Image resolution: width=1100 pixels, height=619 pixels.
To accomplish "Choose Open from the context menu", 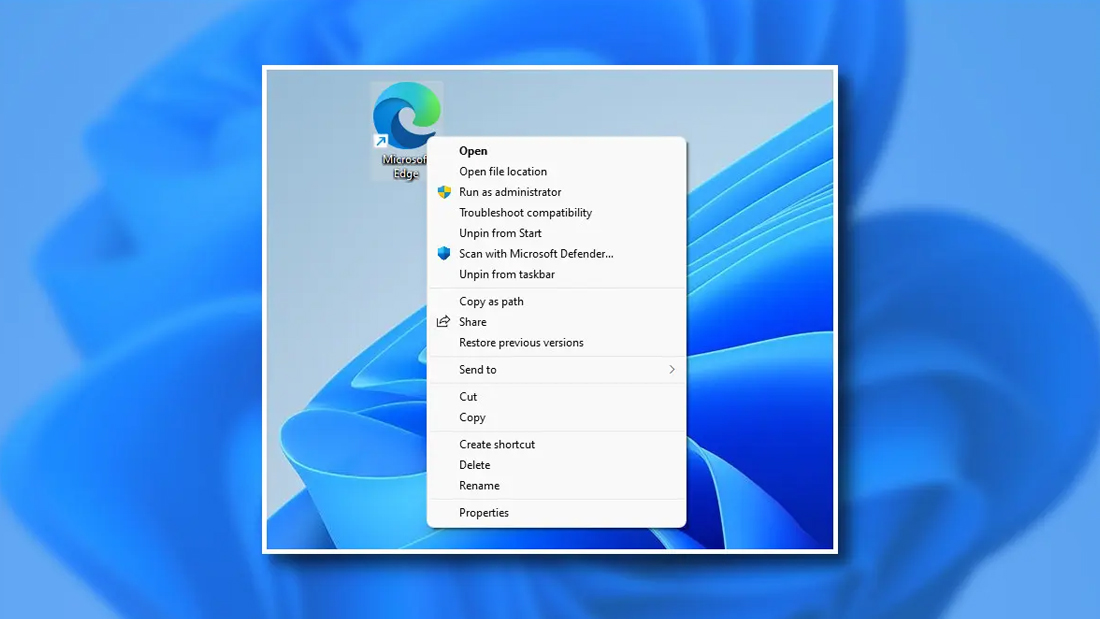I will click(556, 151).
